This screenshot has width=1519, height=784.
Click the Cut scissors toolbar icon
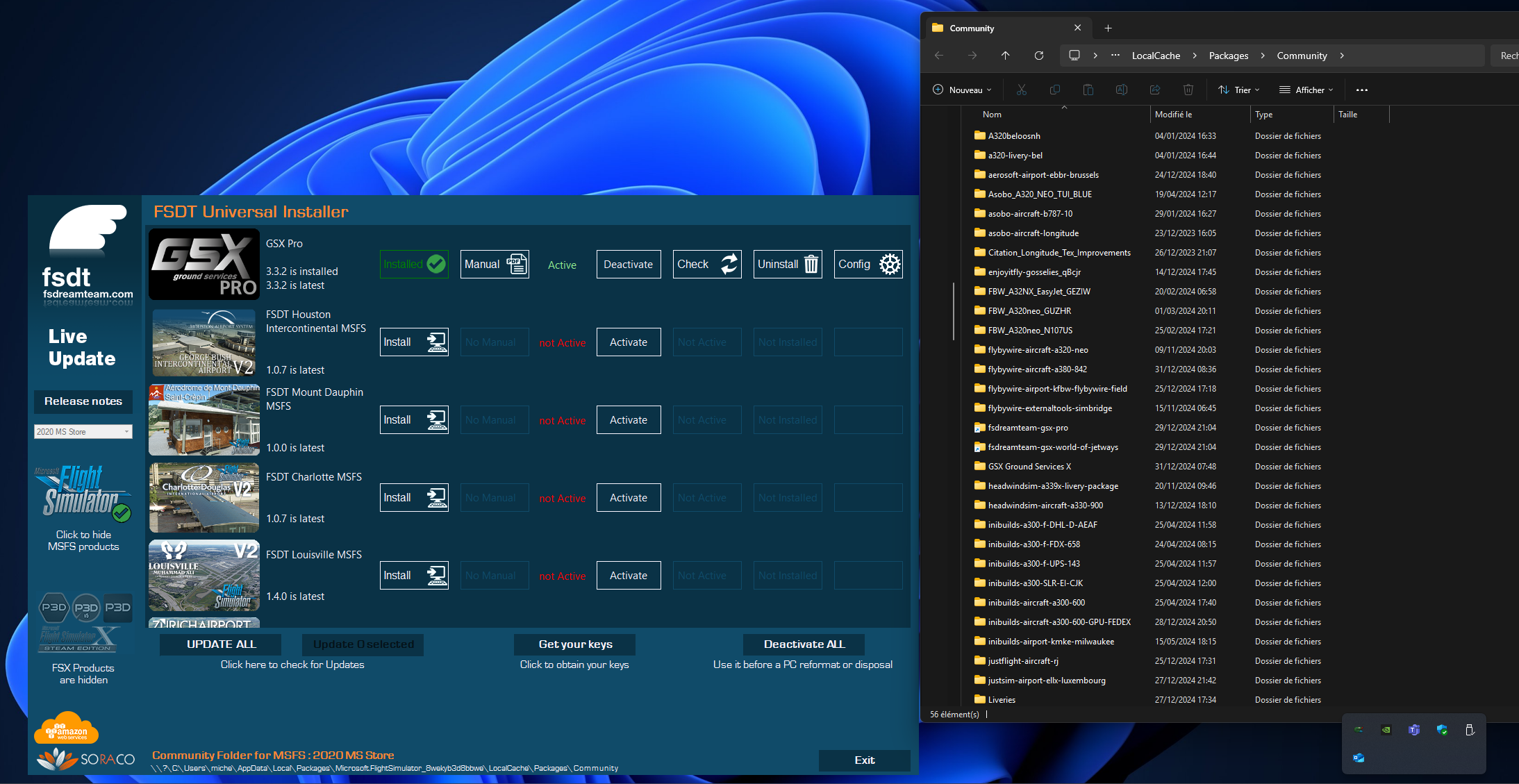click(x=1022, y=90)
